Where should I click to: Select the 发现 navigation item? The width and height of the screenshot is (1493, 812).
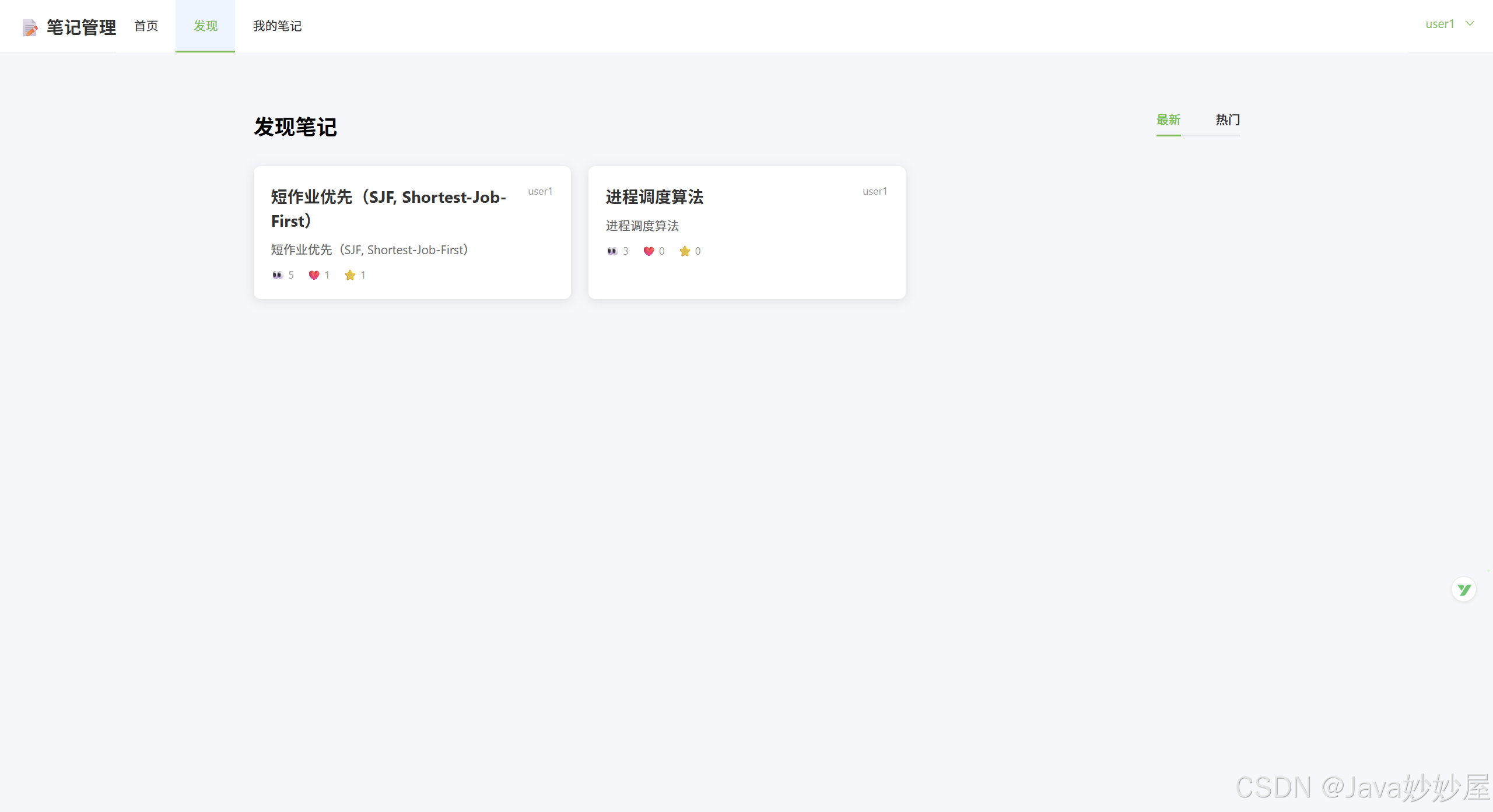(x=205, y=26)
